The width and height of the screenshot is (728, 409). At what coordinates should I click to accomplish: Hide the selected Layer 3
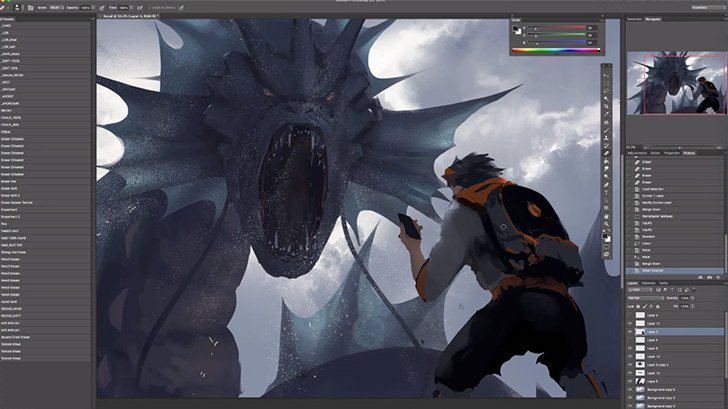click(x=630, y=332)
